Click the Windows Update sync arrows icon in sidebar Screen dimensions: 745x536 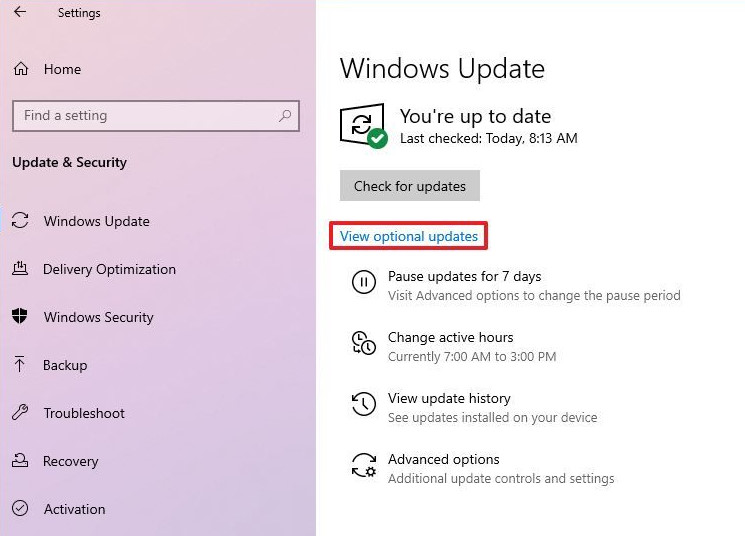coord(20,220)
